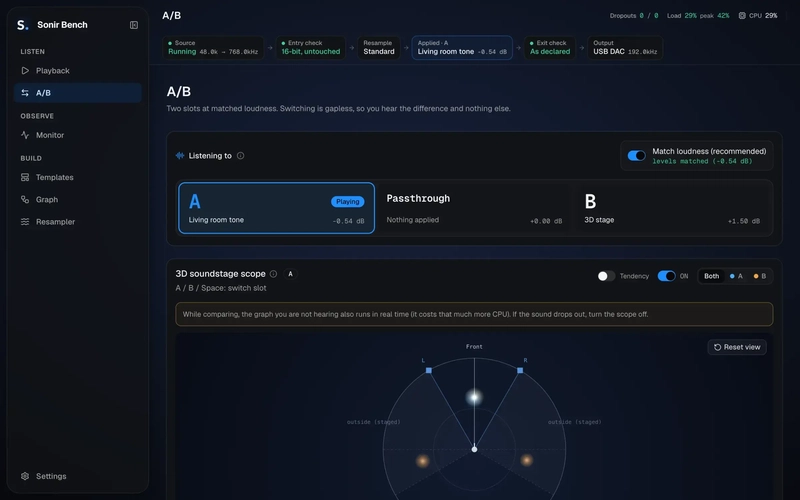Click the Resample Standard pipeline chip

point(379,47)
